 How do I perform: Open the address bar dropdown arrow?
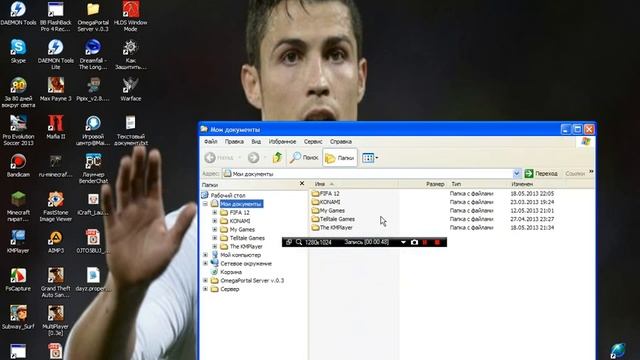516,173
